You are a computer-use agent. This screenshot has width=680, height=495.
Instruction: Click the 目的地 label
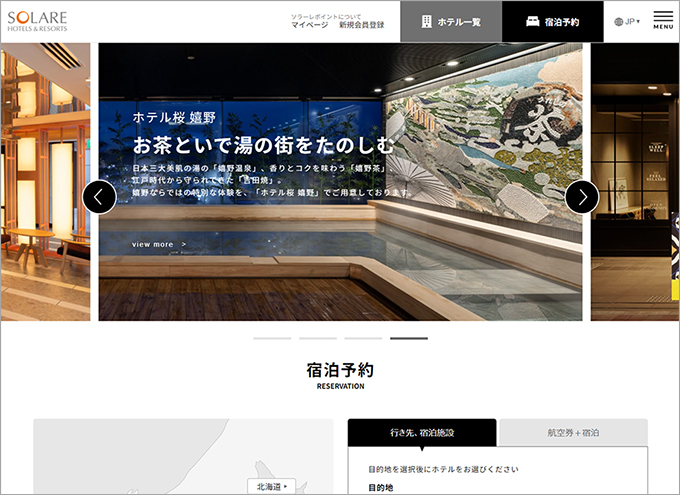click(x=381, y=488)
